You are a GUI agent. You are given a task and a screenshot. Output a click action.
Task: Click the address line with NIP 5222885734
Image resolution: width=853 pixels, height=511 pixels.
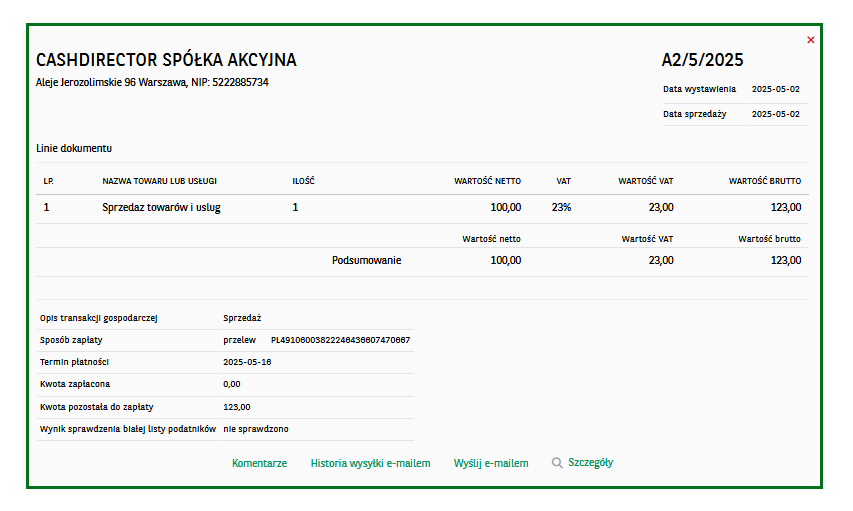click(x=152, y=82)
